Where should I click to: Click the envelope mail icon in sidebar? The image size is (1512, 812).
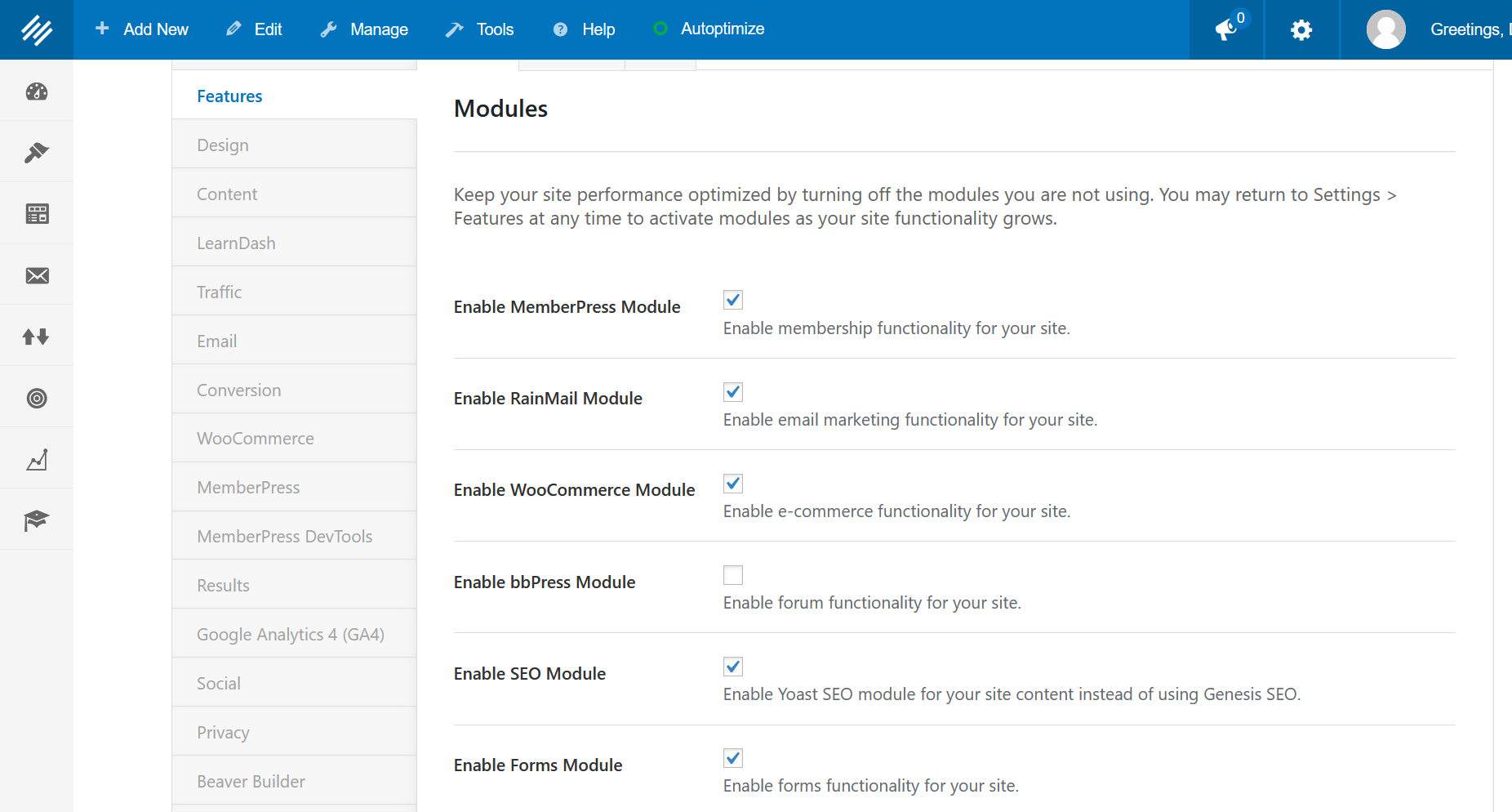(x=37, y=275)
